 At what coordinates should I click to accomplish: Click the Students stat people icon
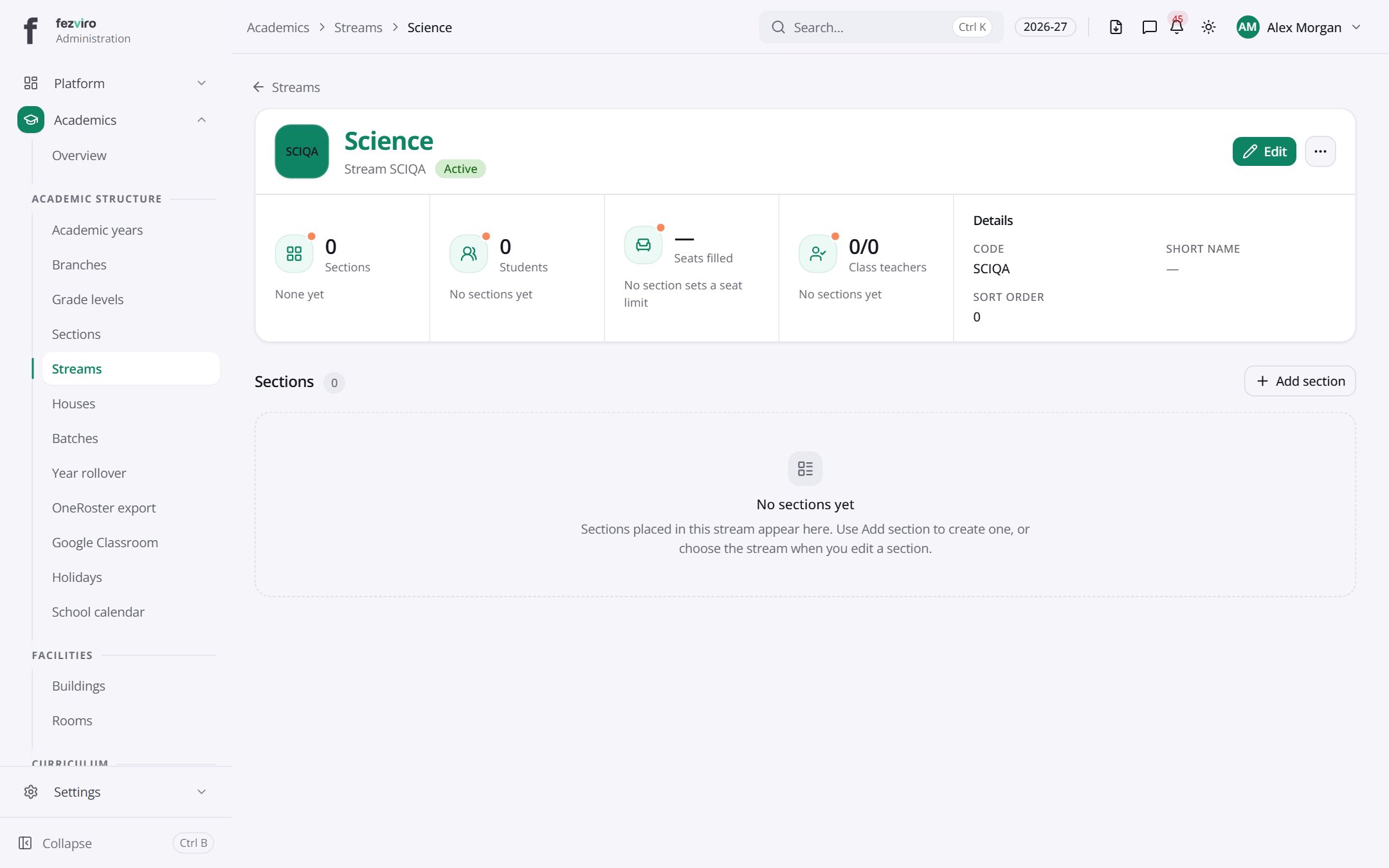coord(469,253)
